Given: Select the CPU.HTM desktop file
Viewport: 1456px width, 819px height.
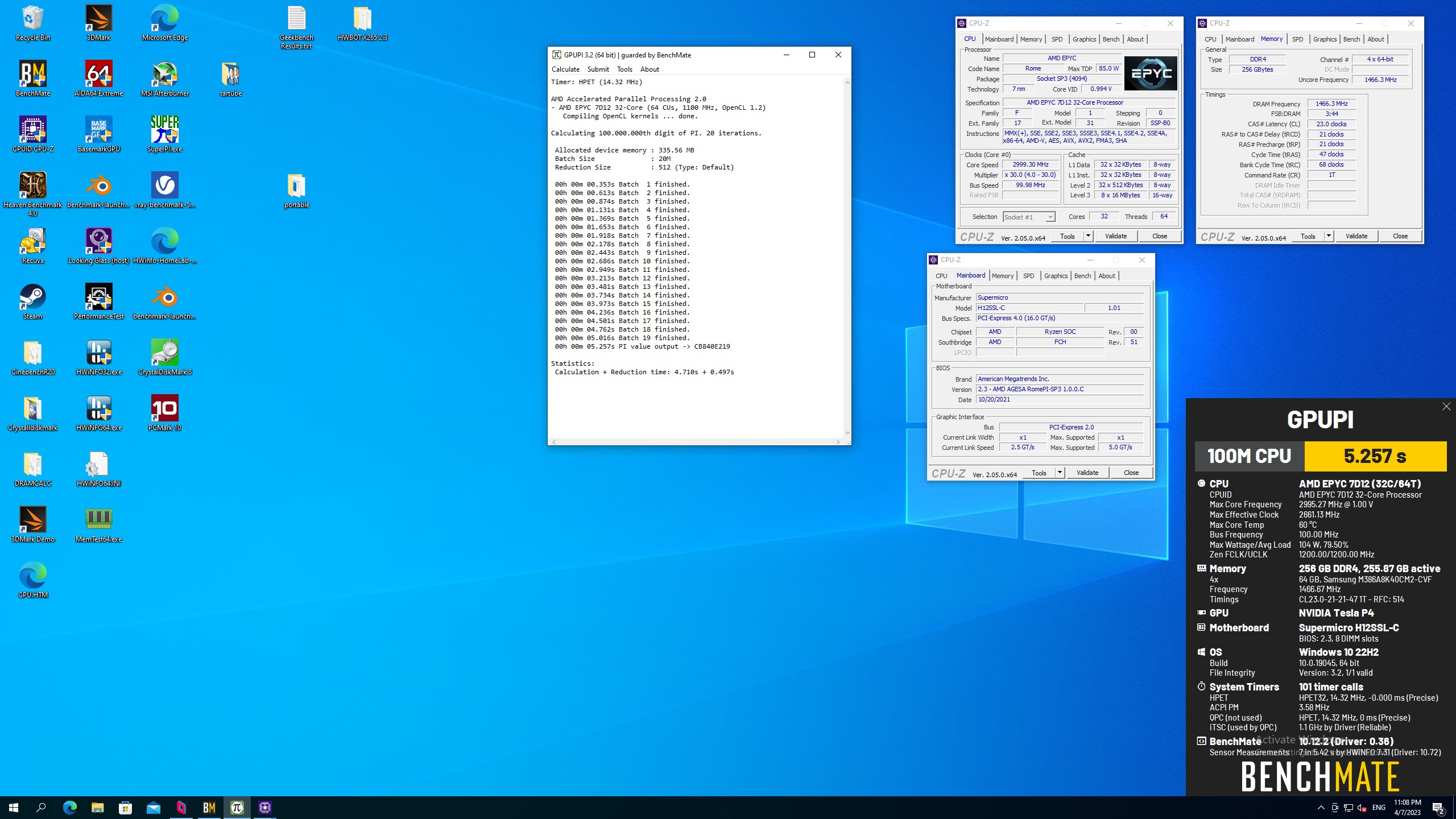Looking at the screenshot, I should 33,581.
